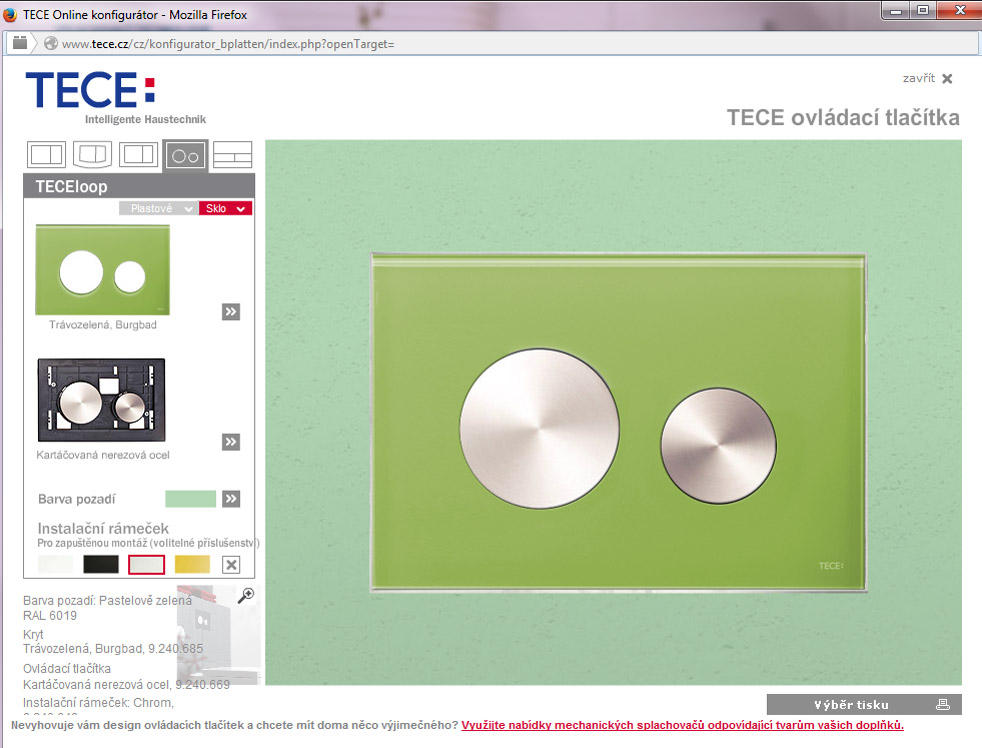Select the TECEloop two-circle design tab
The height and width of the screenshot is (748, 982).
pyautogui.click(x=186, y=156)
